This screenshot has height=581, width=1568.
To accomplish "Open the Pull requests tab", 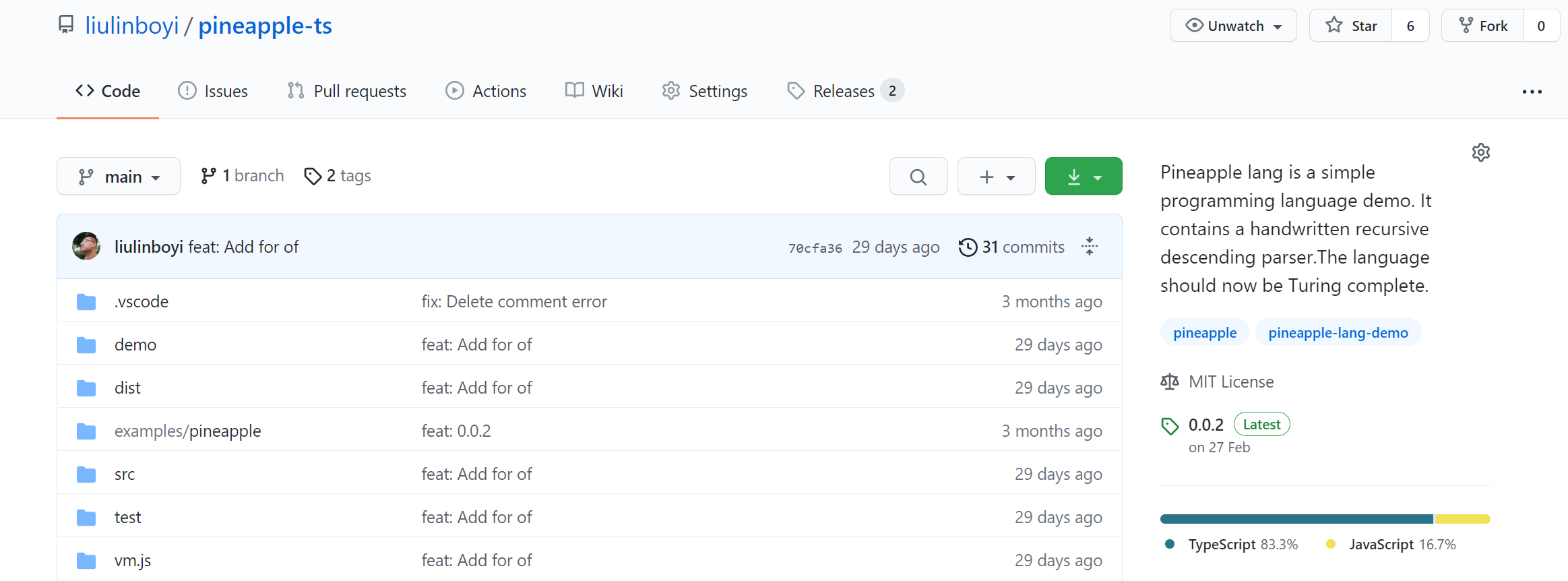I will (x=347, y=91).
